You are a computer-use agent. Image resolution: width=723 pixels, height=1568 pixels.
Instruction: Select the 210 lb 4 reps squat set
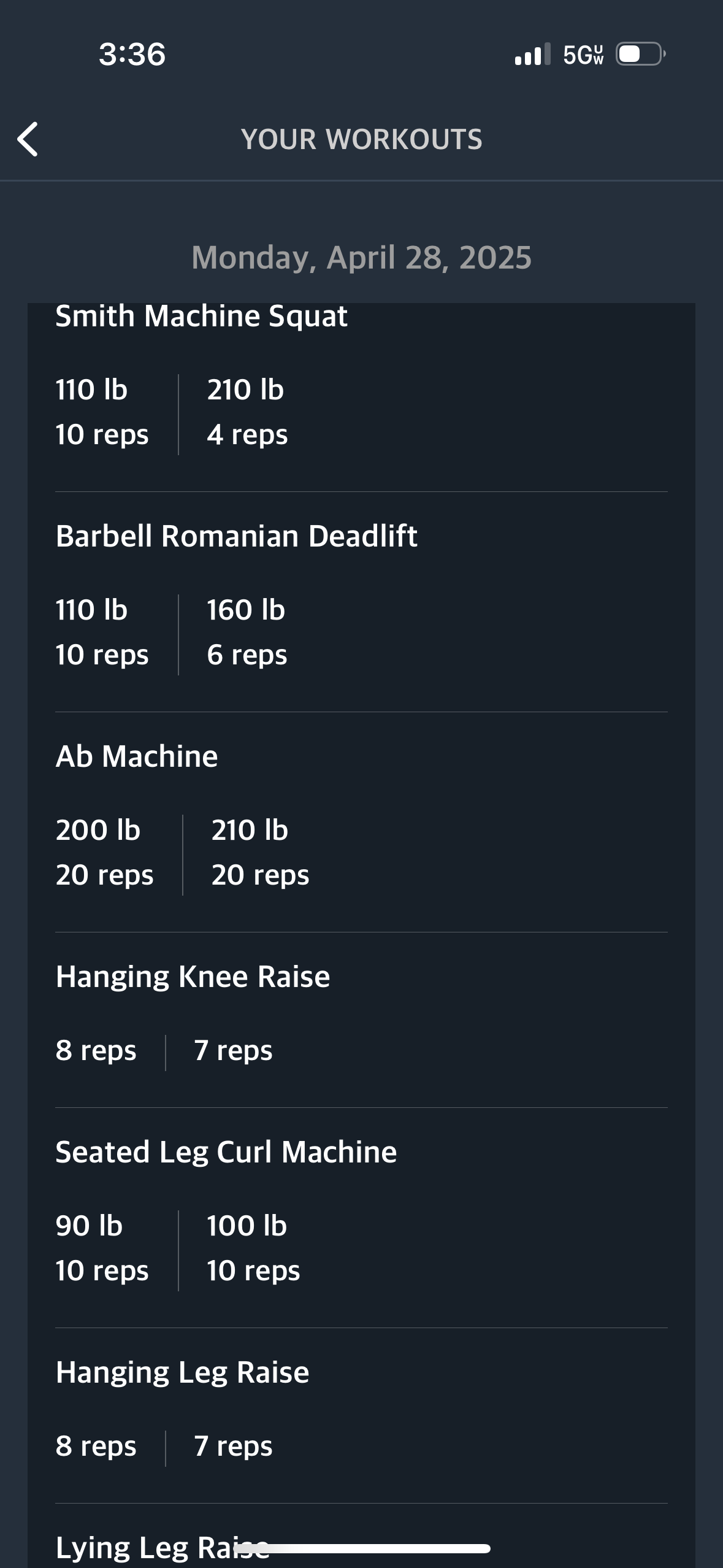coord(247,412)
